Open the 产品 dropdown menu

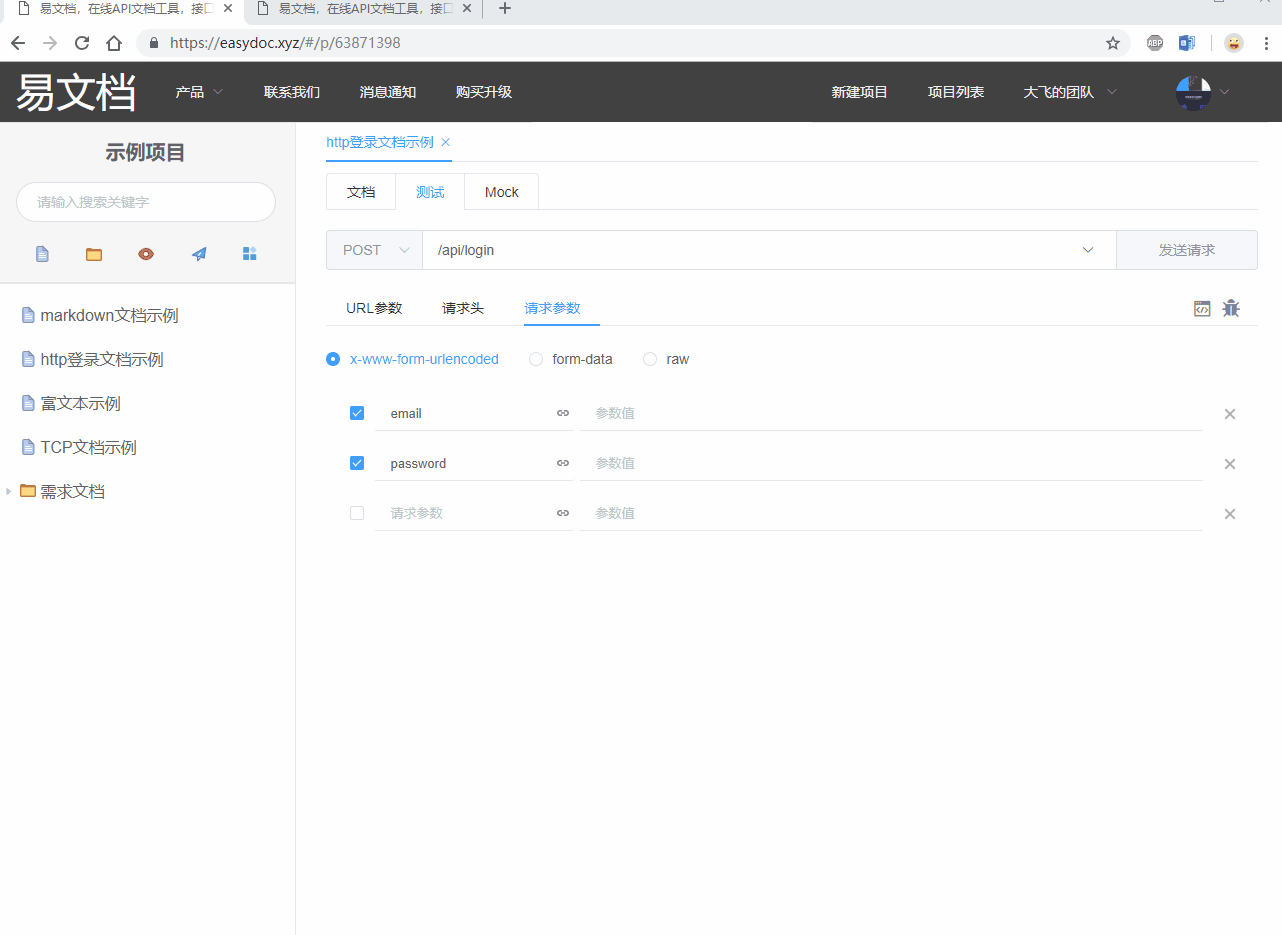pos(199,92)
